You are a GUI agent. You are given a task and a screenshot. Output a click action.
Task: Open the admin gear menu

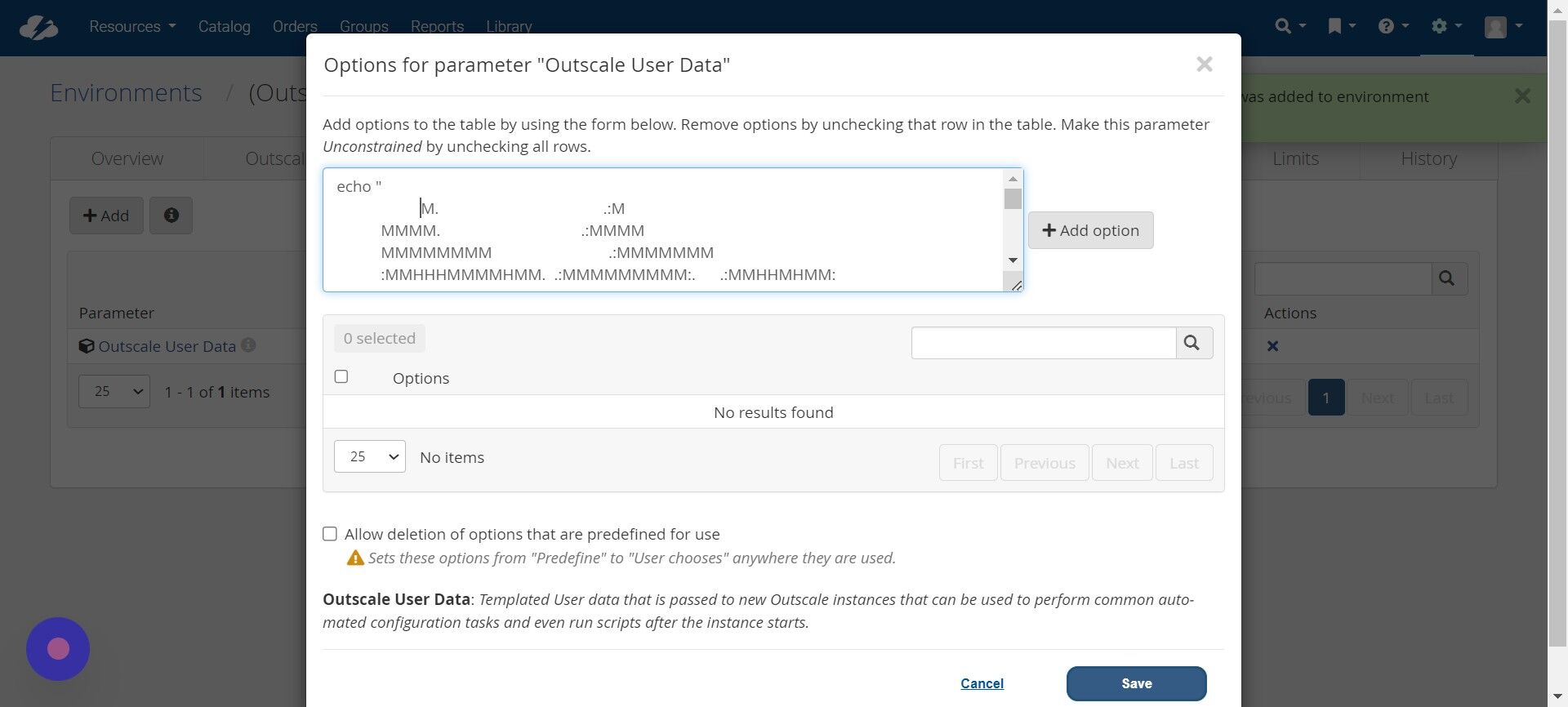(1446, 26)
